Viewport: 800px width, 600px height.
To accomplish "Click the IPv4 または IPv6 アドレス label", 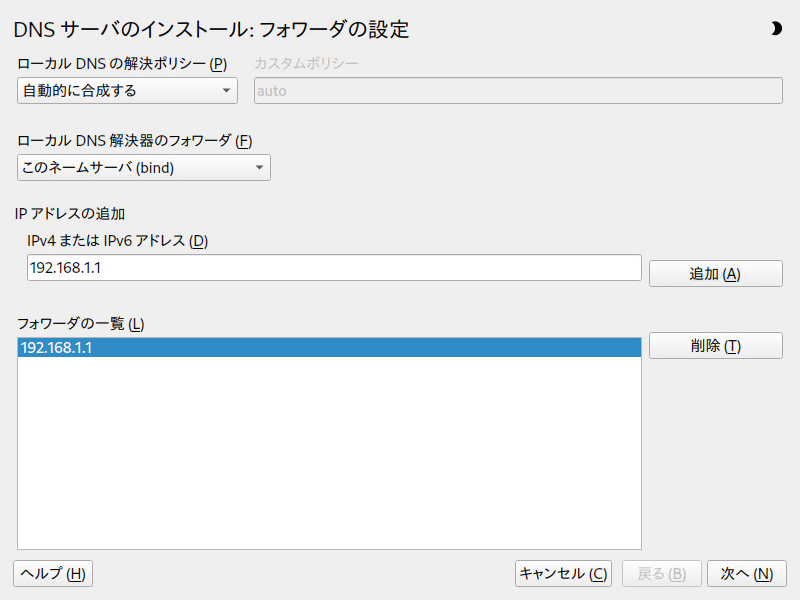I will pos(117,240).
